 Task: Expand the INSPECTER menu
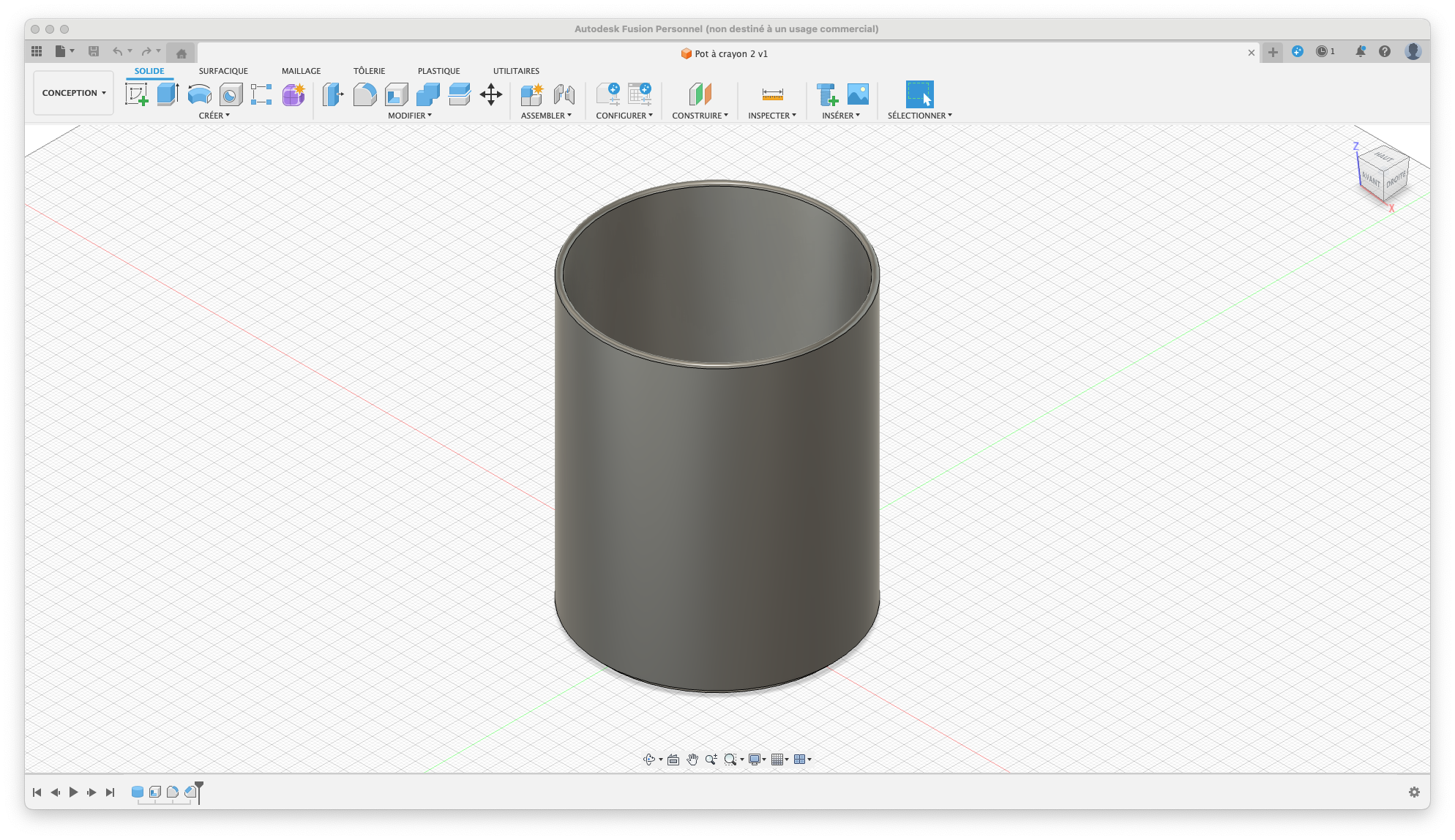pos(772,116)
